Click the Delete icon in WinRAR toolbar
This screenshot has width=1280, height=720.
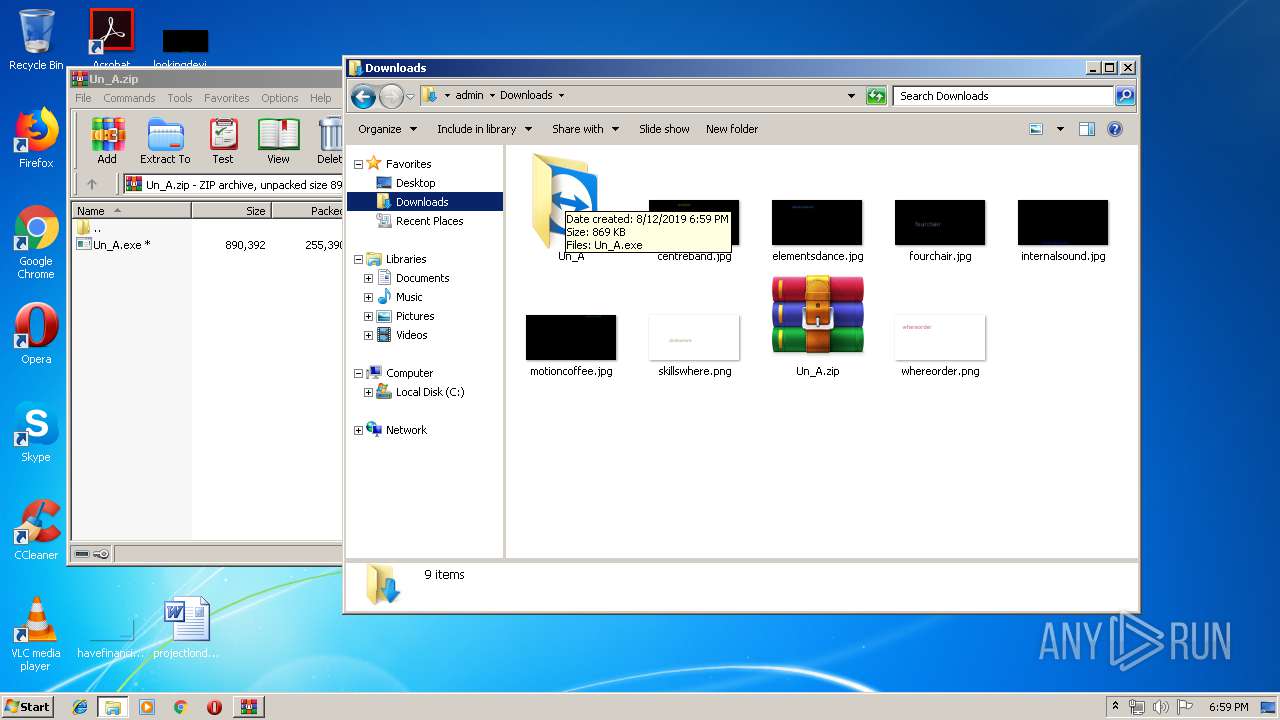pos(330,141)
